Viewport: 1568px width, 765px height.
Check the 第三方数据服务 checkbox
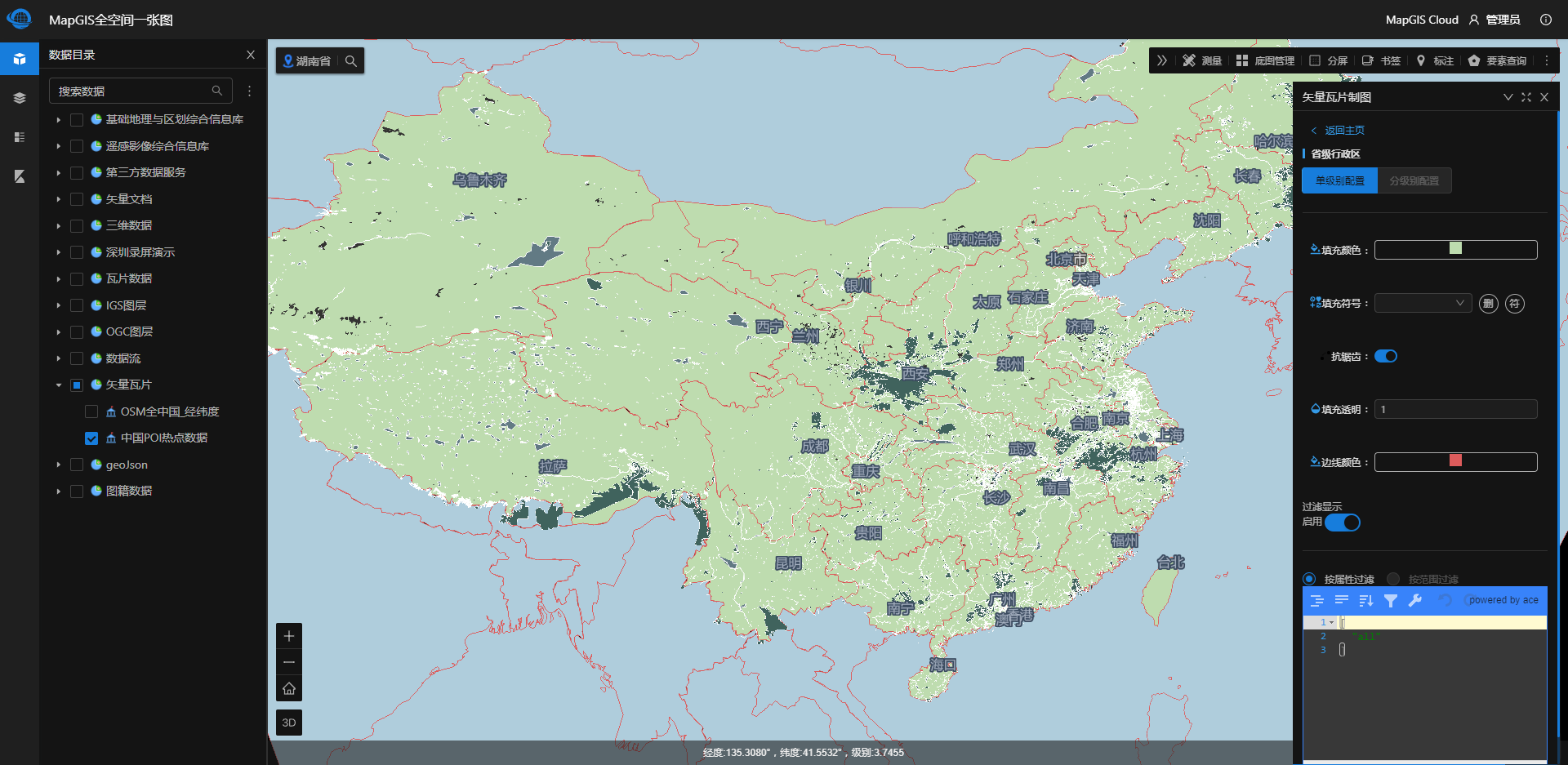tap(77, 173)
